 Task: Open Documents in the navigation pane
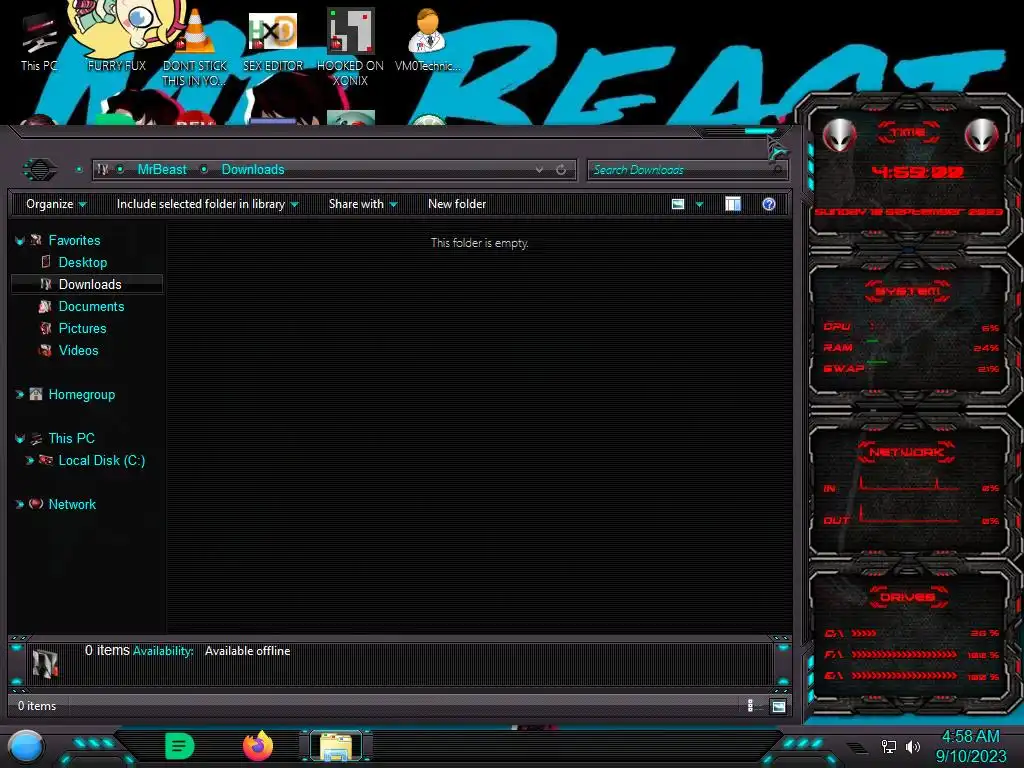tap(91, 306)
